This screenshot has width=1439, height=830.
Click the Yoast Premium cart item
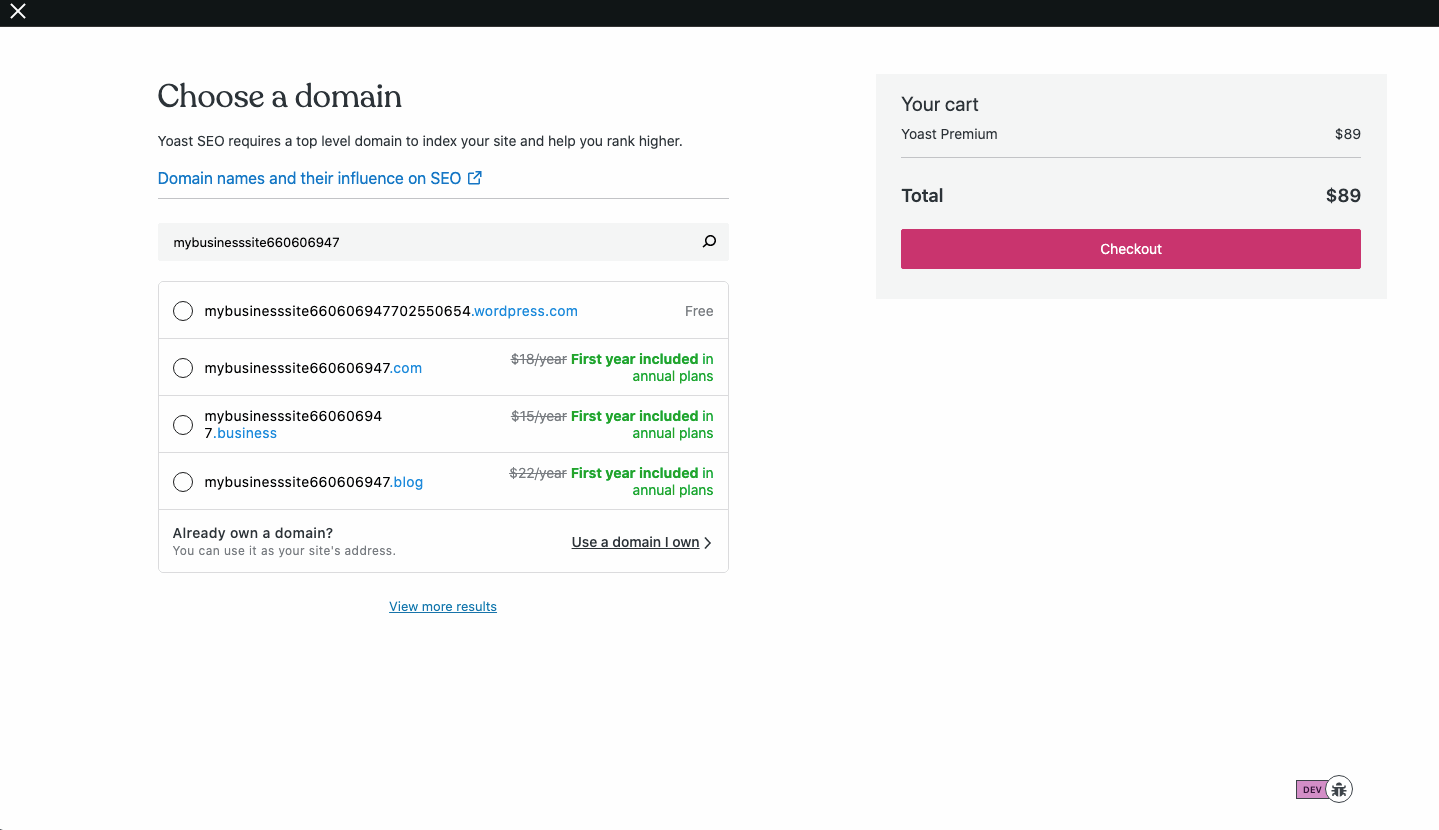tap(949, 134)
